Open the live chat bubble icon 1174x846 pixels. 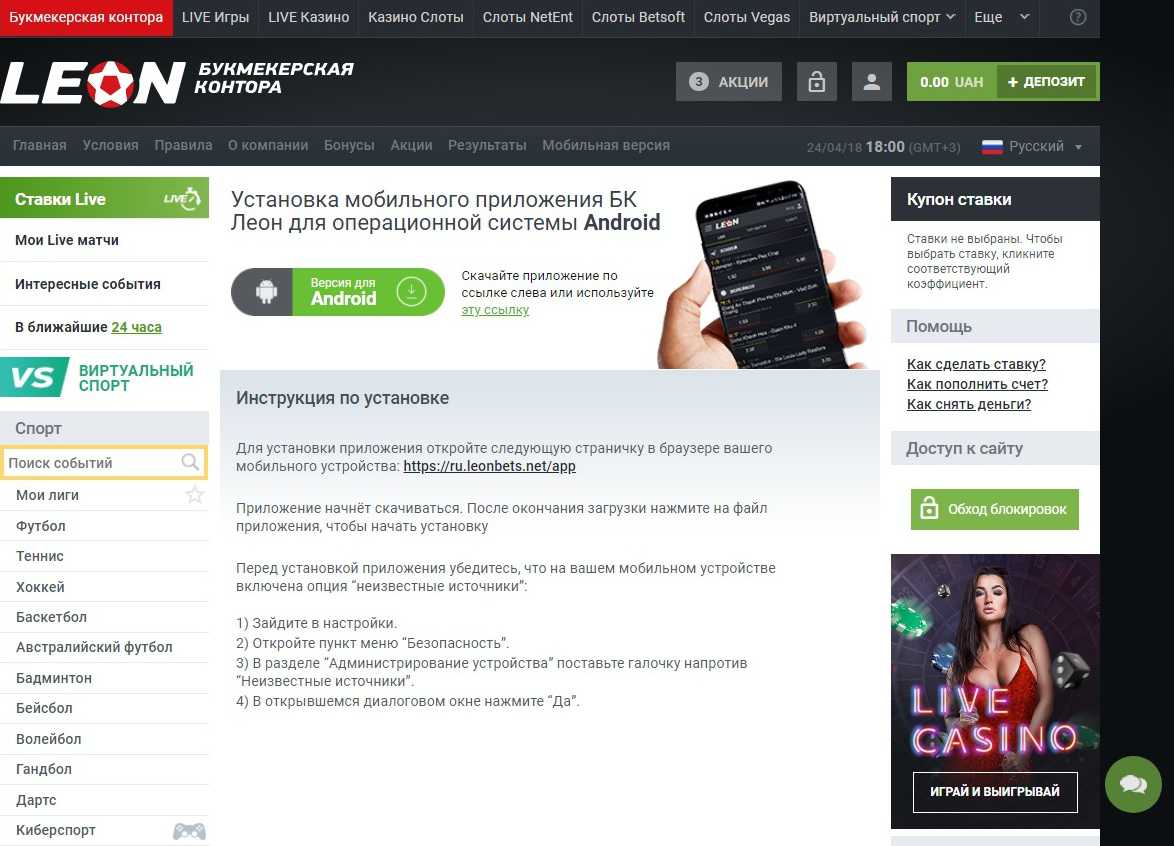tap(1133, 784)
